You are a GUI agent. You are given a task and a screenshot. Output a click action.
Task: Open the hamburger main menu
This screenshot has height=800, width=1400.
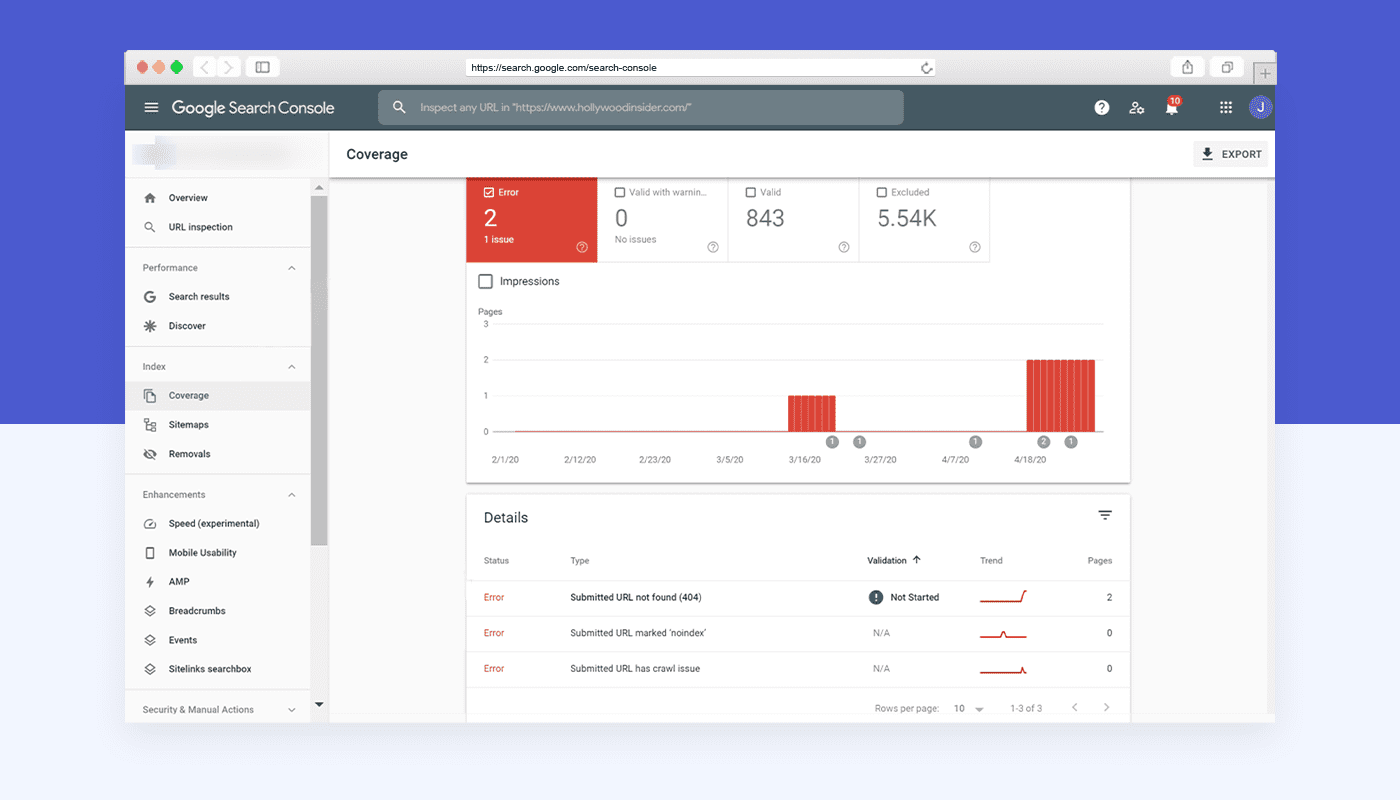click(x=151, y=108)
